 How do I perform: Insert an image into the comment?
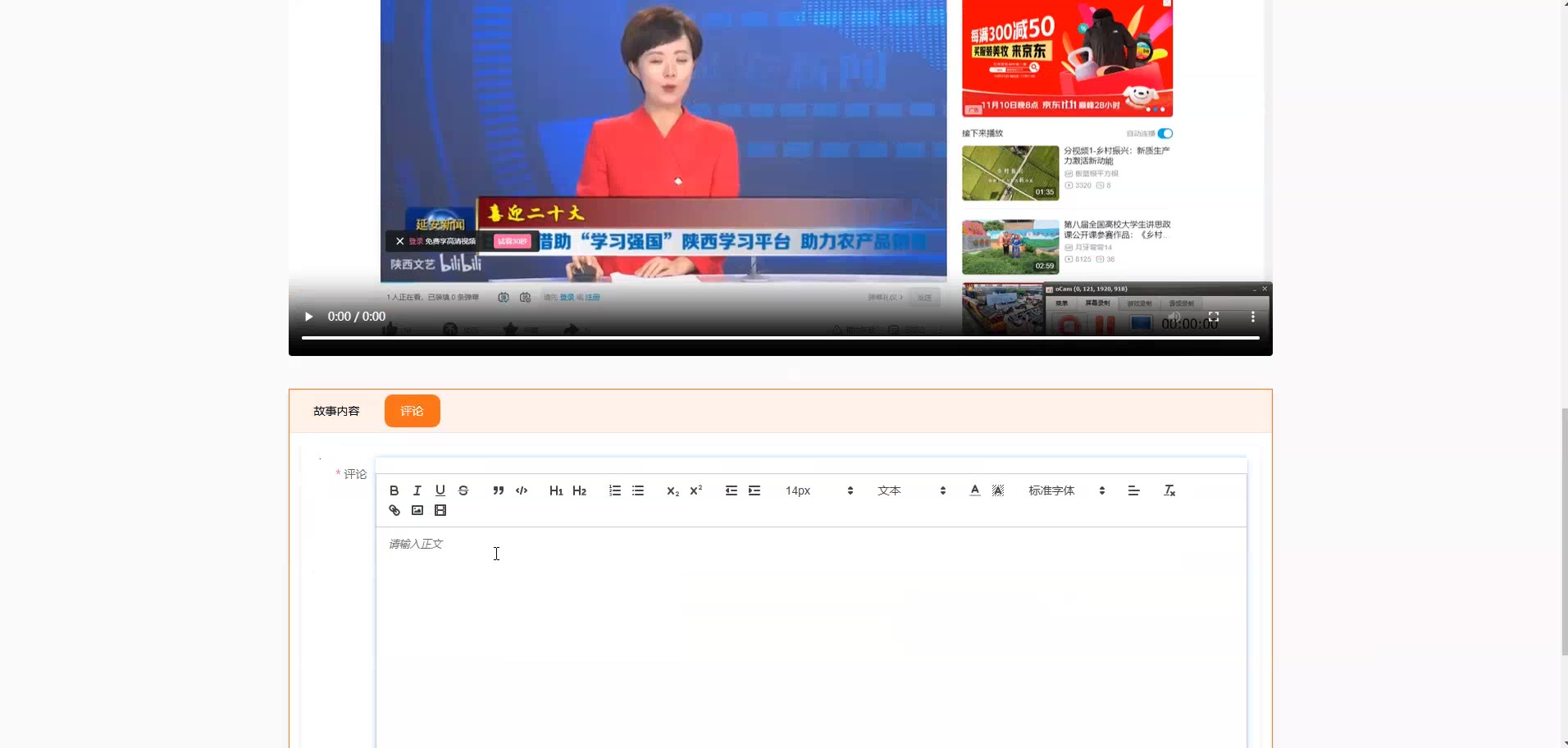[x=417, y=510]
